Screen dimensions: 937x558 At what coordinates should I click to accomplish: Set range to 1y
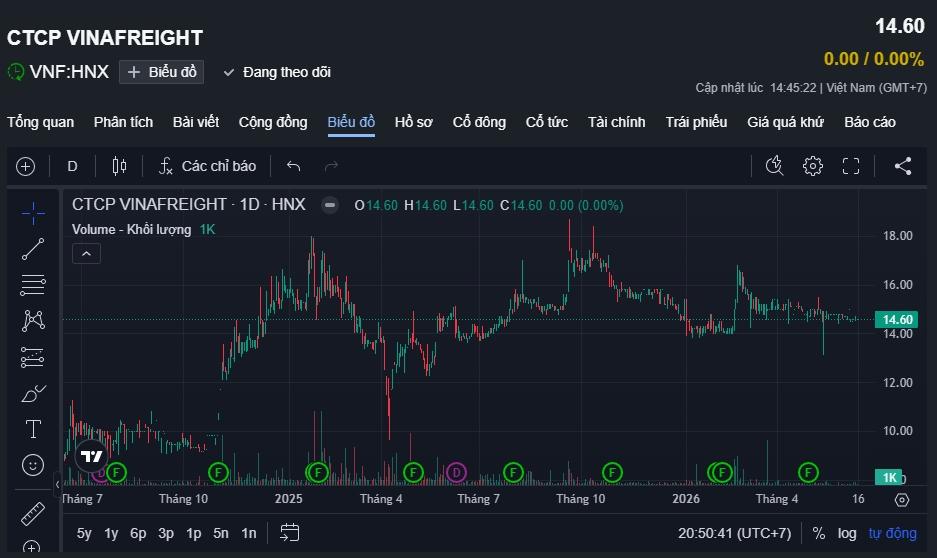click(111, 533)
